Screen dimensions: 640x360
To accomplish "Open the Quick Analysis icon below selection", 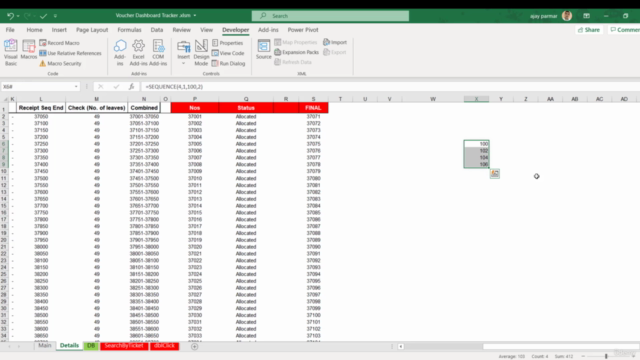I will (x=495, y=173).
